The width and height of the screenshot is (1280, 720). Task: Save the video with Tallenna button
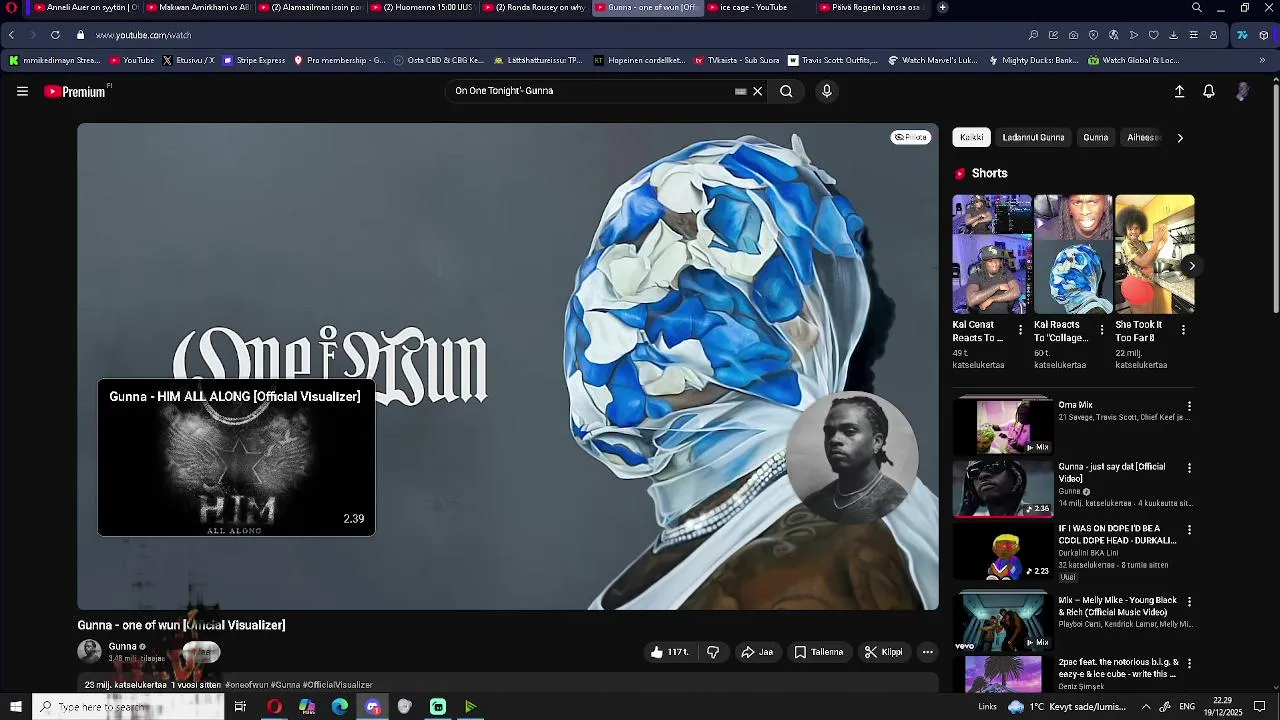click(x=819, y=652)
